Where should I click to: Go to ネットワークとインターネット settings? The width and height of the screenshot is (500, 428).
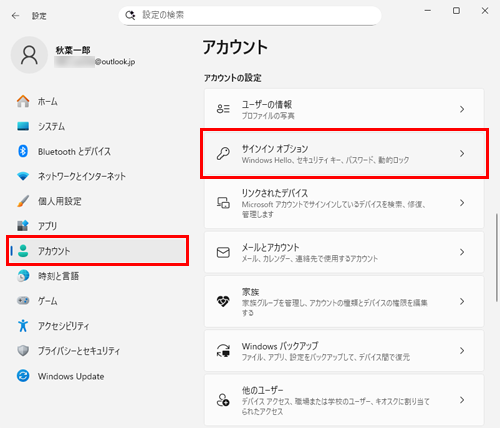pos(97,176)
